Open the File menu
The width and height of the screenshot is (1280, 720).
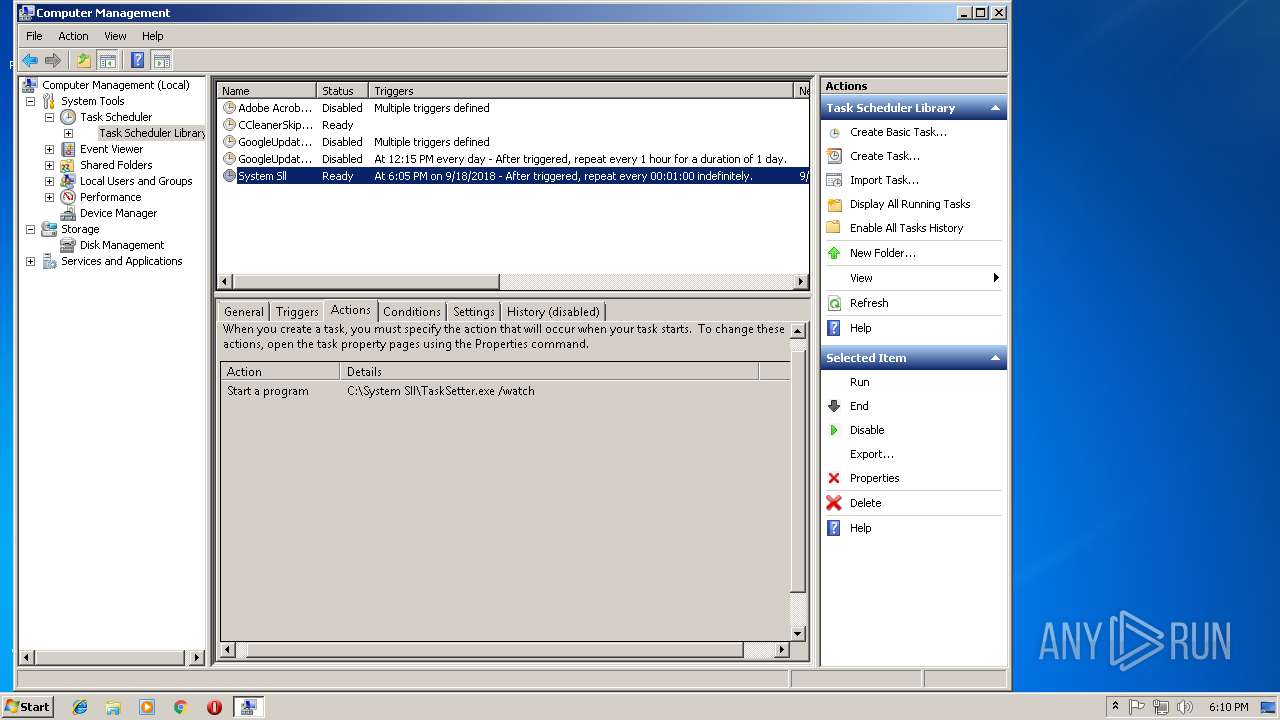[x=34, y=36]
